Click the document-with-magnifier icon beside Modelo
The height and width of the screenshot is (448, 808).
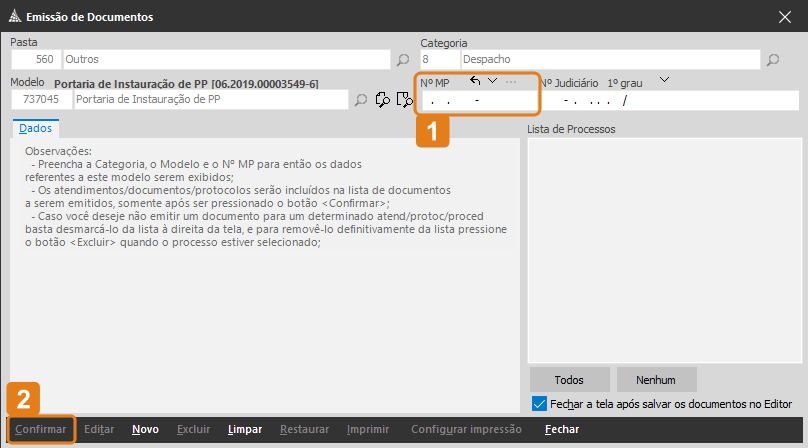pyautogui.click(x=404, y=100)
